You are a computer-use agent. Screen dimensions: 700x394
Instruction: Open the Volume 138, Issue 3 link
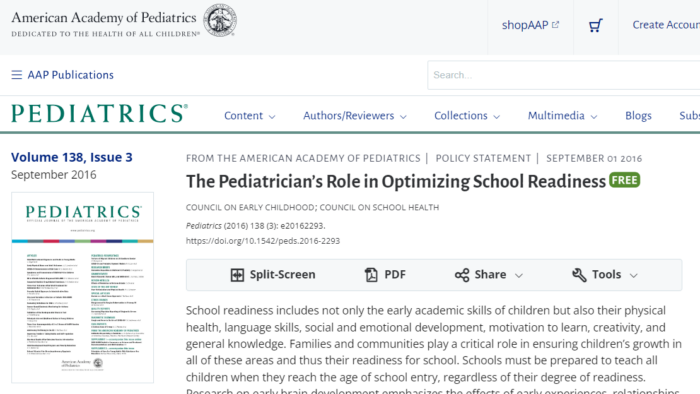tap(72, 157)
